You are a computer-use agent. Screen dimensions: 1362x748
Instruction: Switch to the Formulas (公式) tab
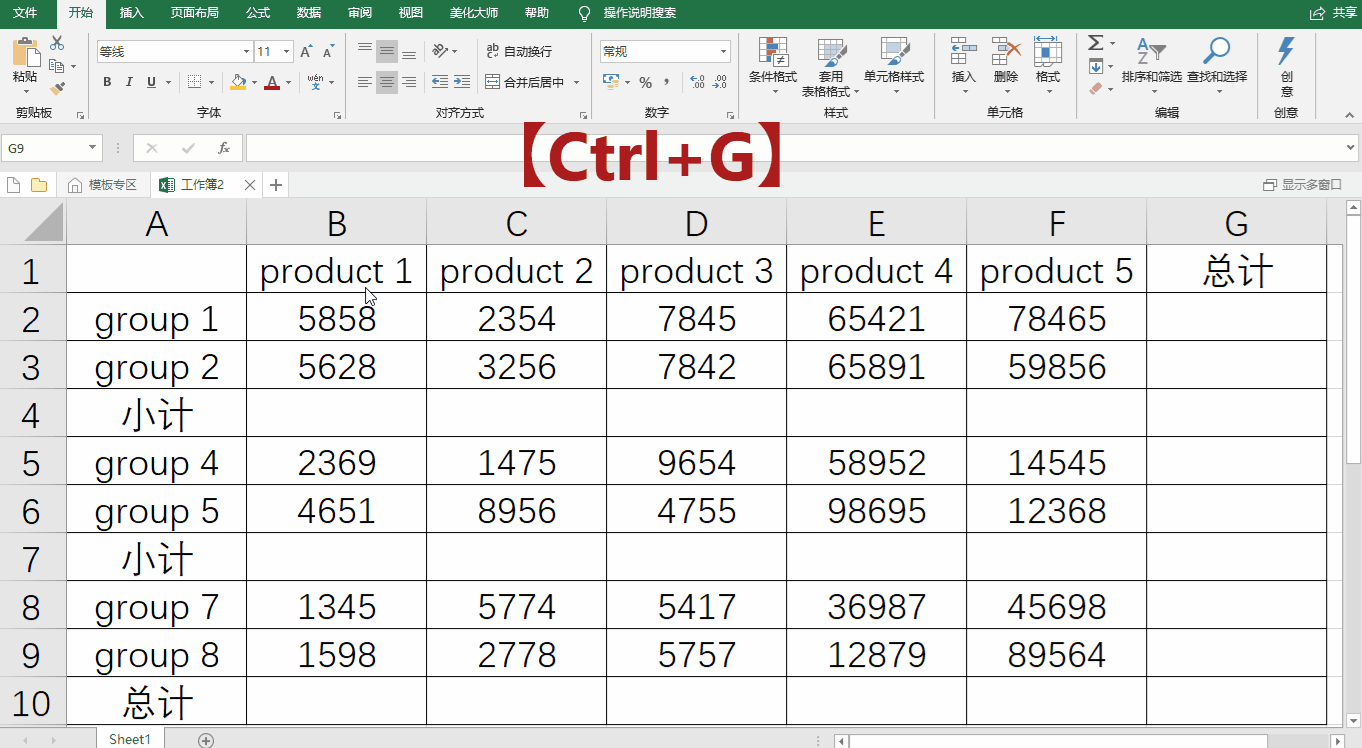coord(258,13)
